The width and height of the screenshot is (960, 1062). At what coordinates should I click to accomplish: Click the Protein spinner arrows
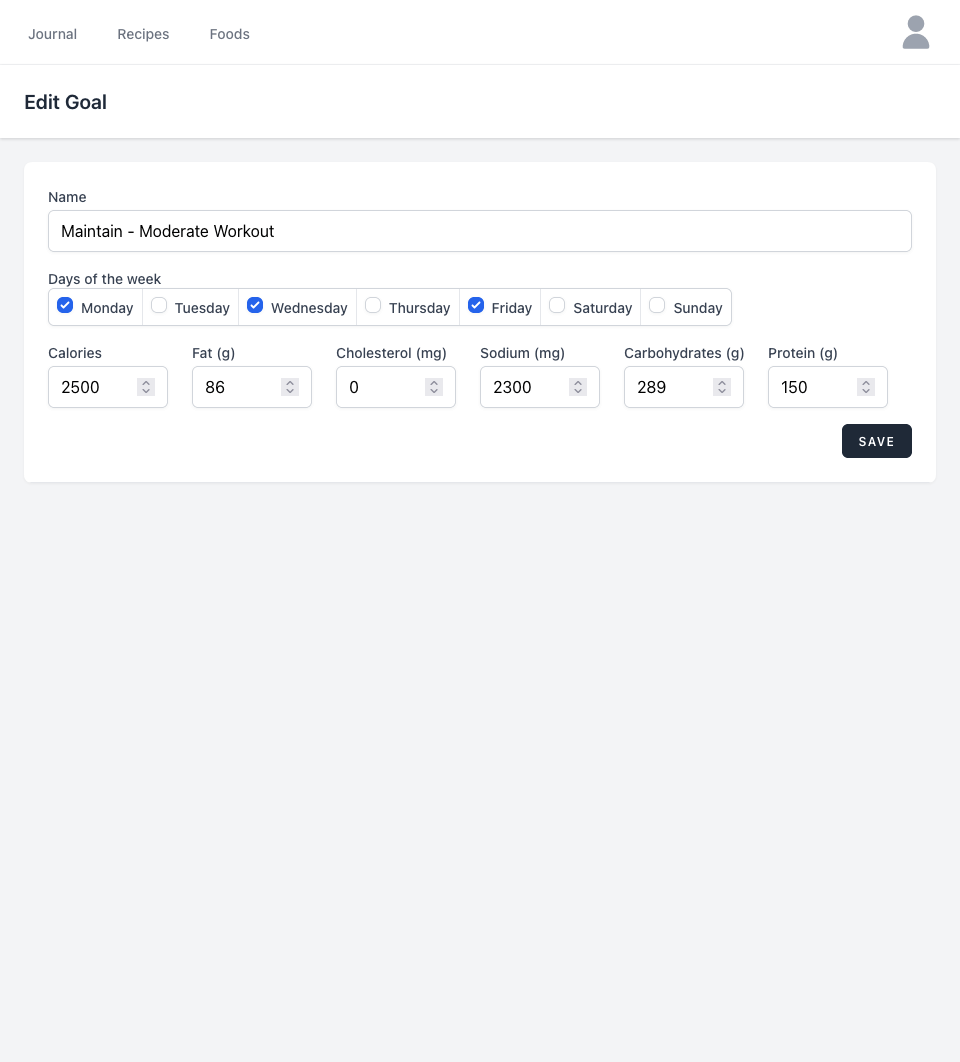tap(866, 387)
